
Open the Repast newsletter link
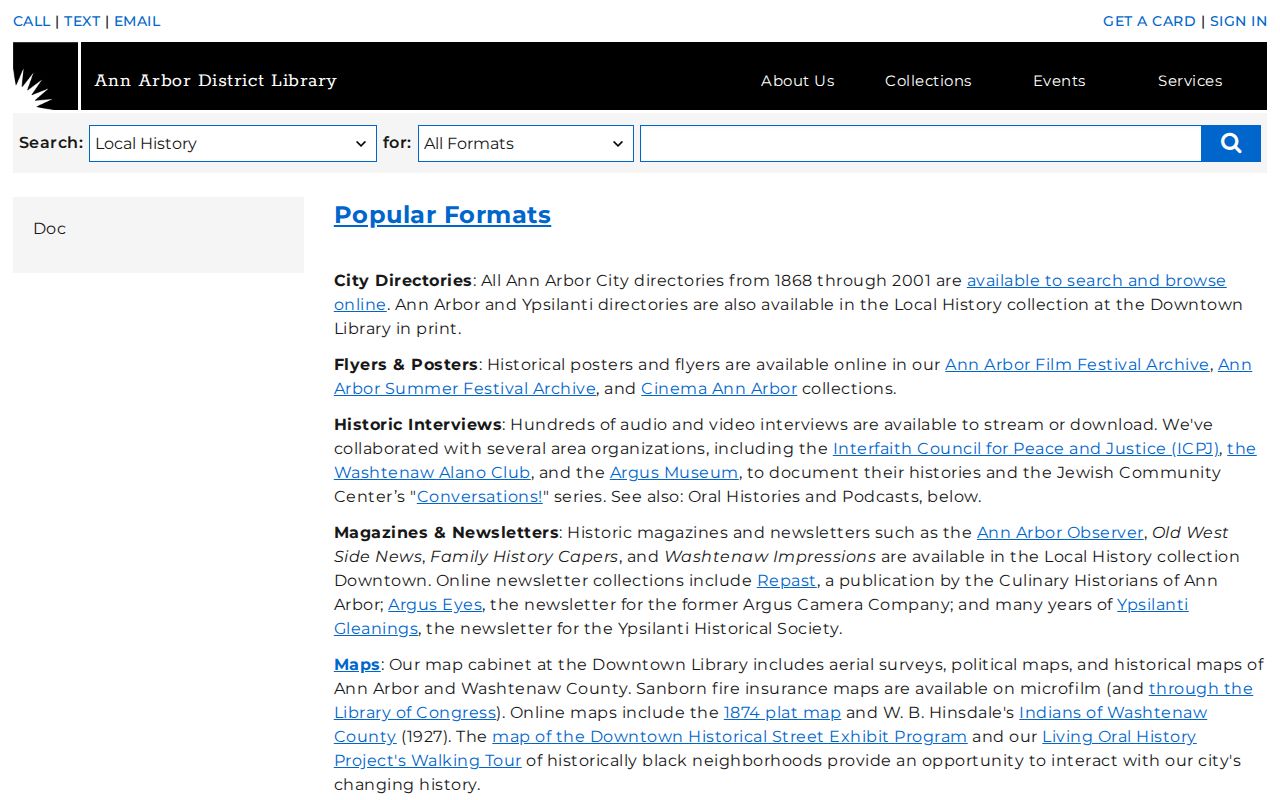[786, 581]
